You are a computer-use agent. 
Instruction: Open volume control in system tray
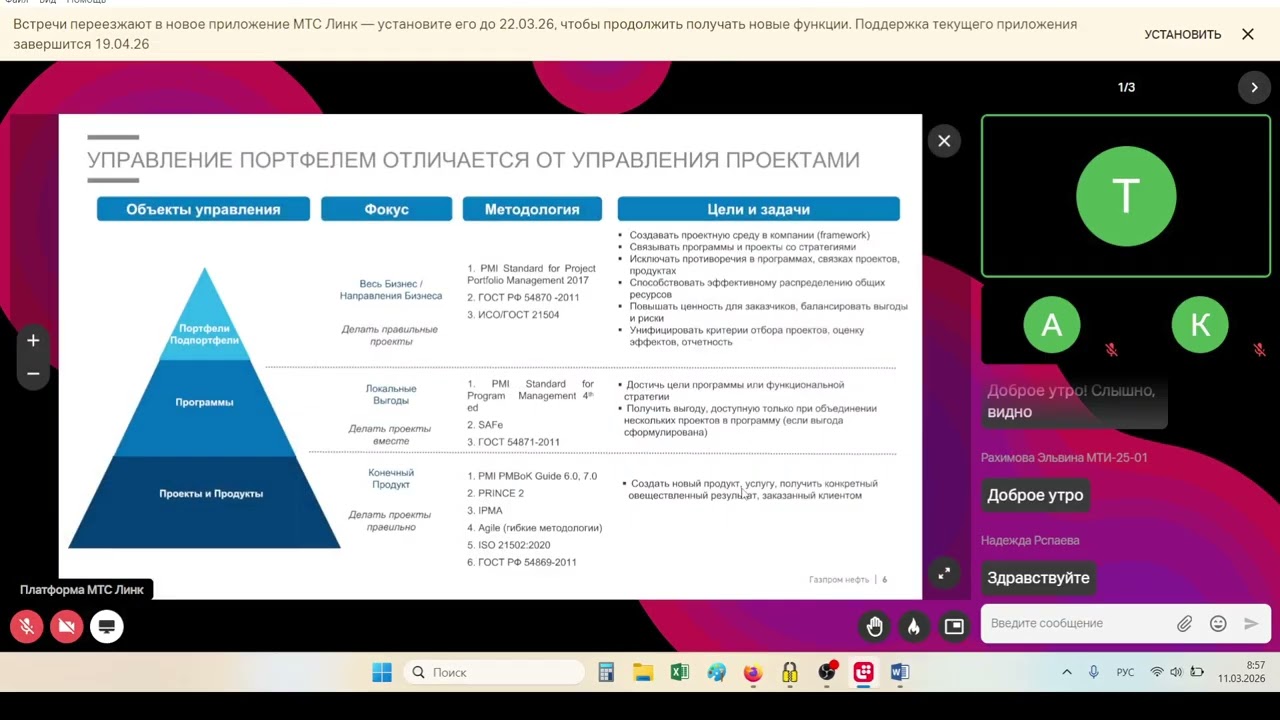1176,673
